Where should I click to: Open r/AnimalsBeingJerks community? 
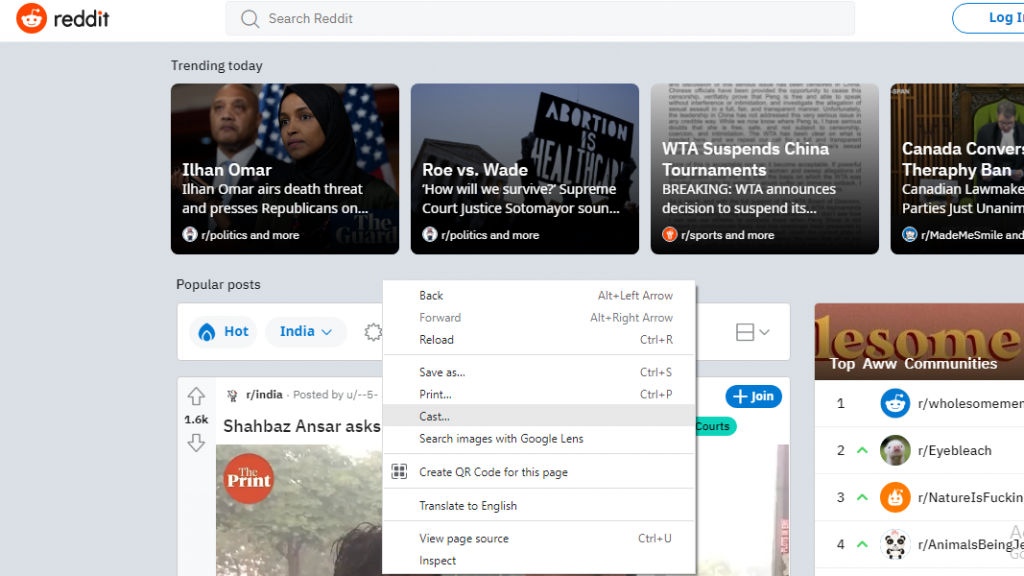click(x=970, y=545)
